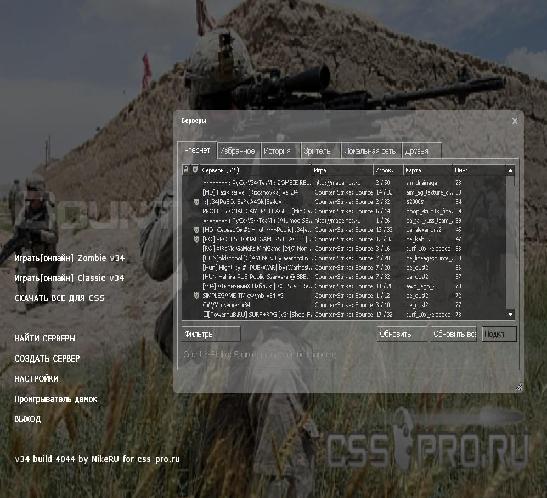The image size is (547, 498).
Task: Click VAC shield icon on SIMPLEGAME TM row
Action: [x=196, y=295]
